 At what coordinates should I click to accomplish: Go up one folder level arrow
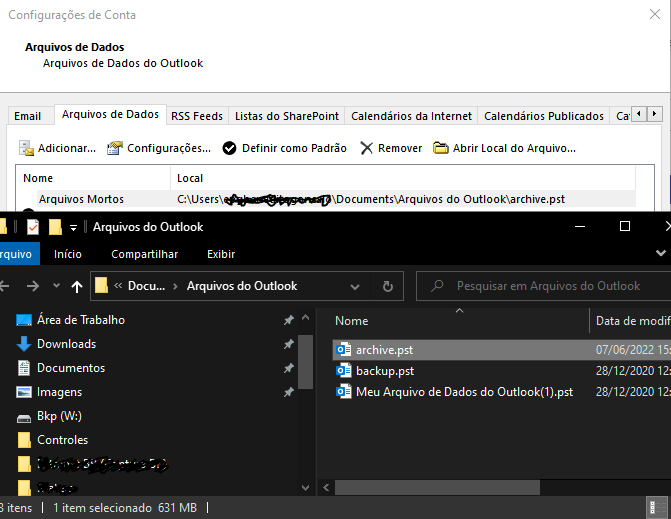coord(77,286)
